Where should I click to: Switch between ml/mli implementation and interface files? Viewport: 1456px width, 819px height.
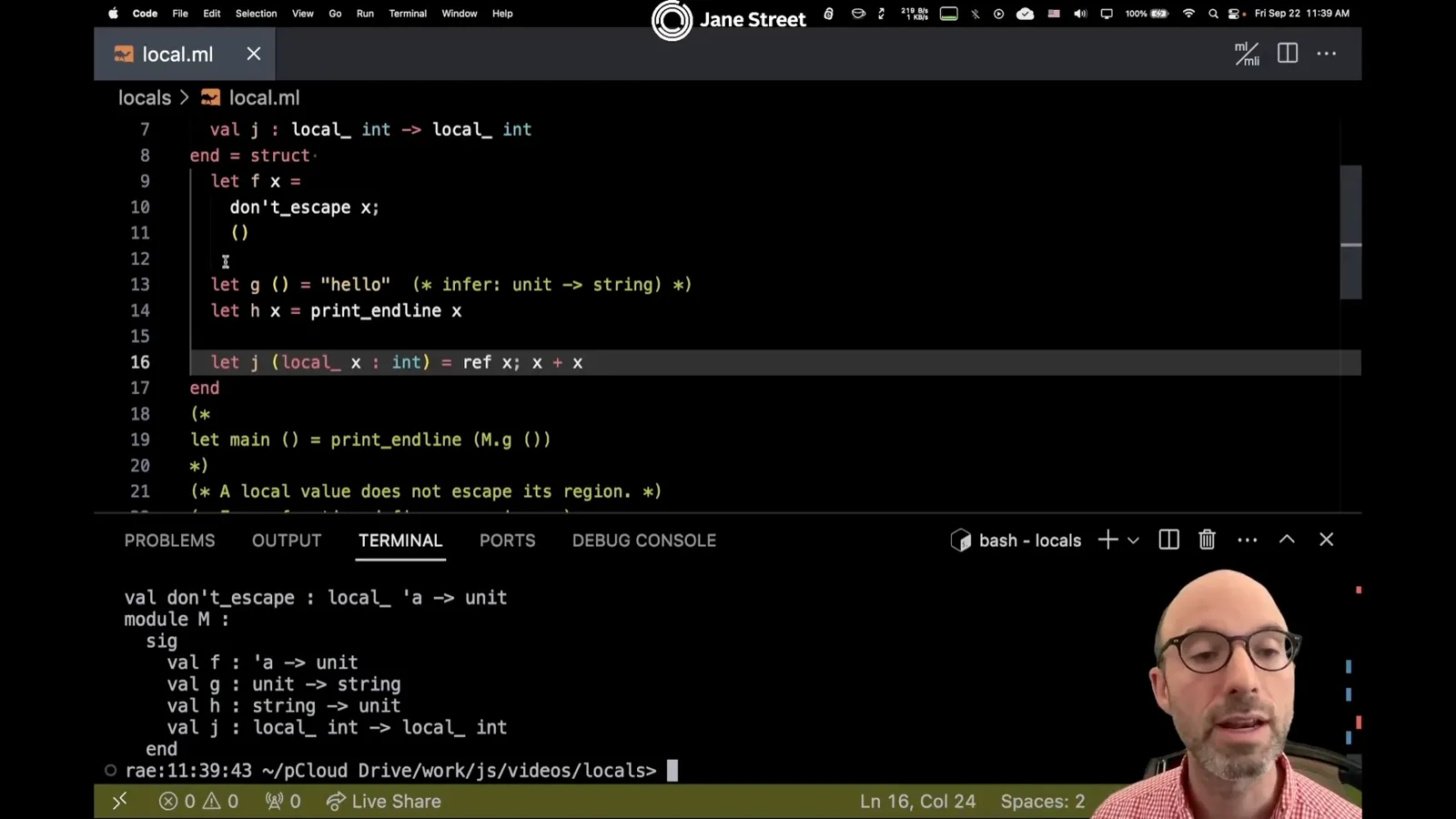coord(1247,54)
